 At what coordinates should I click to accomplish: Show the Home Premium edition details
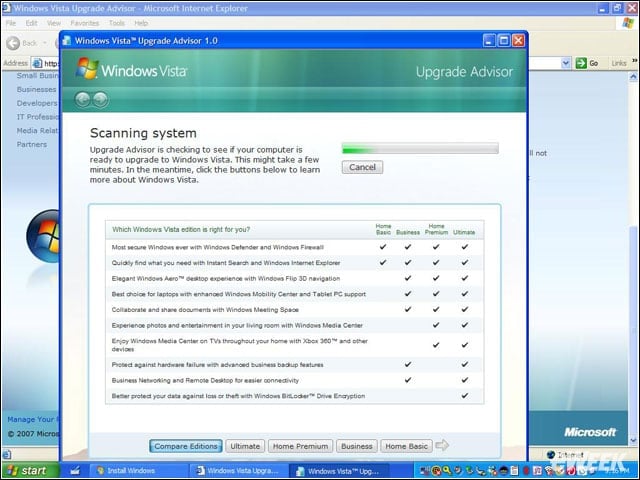pos(300,446)
